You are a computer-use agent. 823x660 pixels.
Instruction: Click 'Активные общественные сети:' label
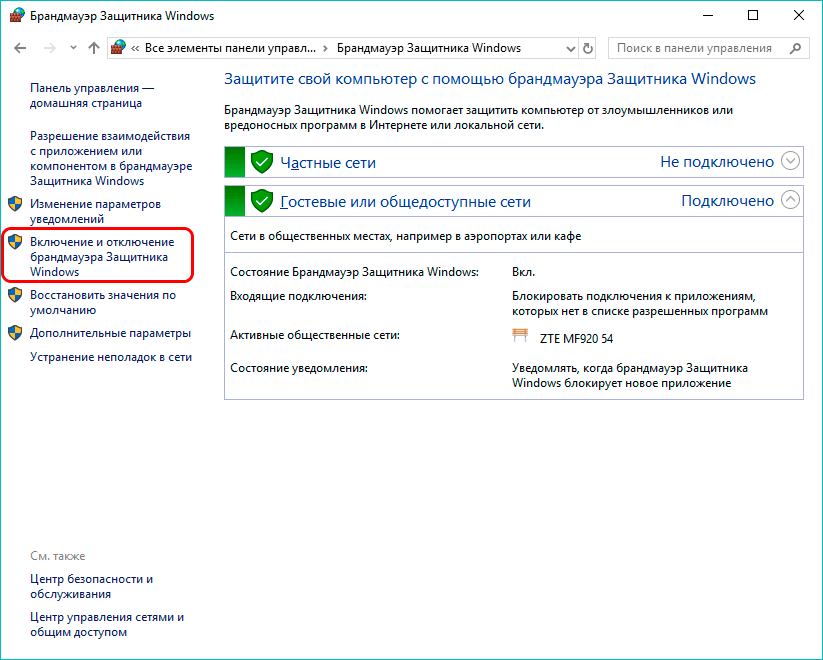tap(315, 335)
